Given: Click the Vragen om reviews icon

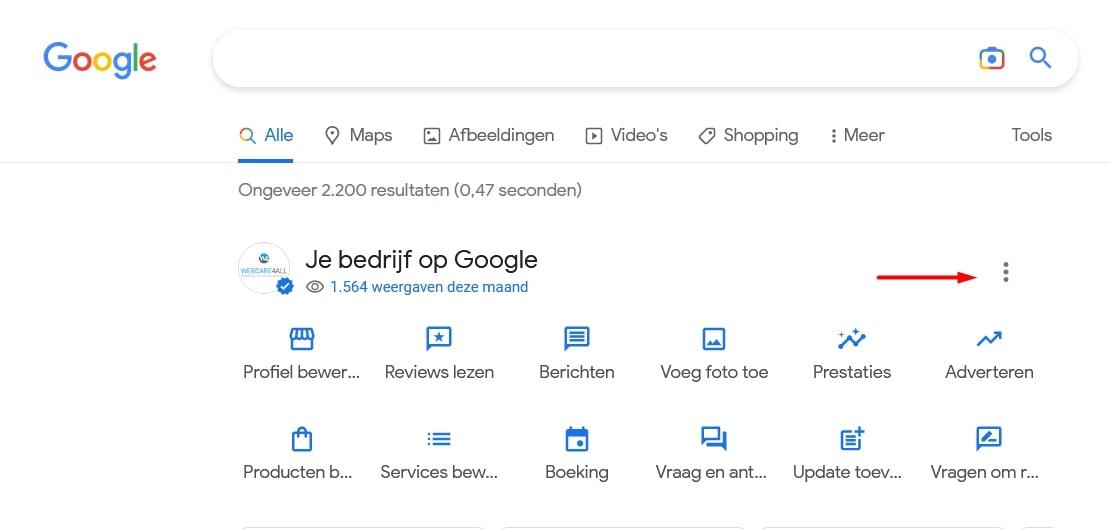Looking at the screenshot, I should 989,439.
